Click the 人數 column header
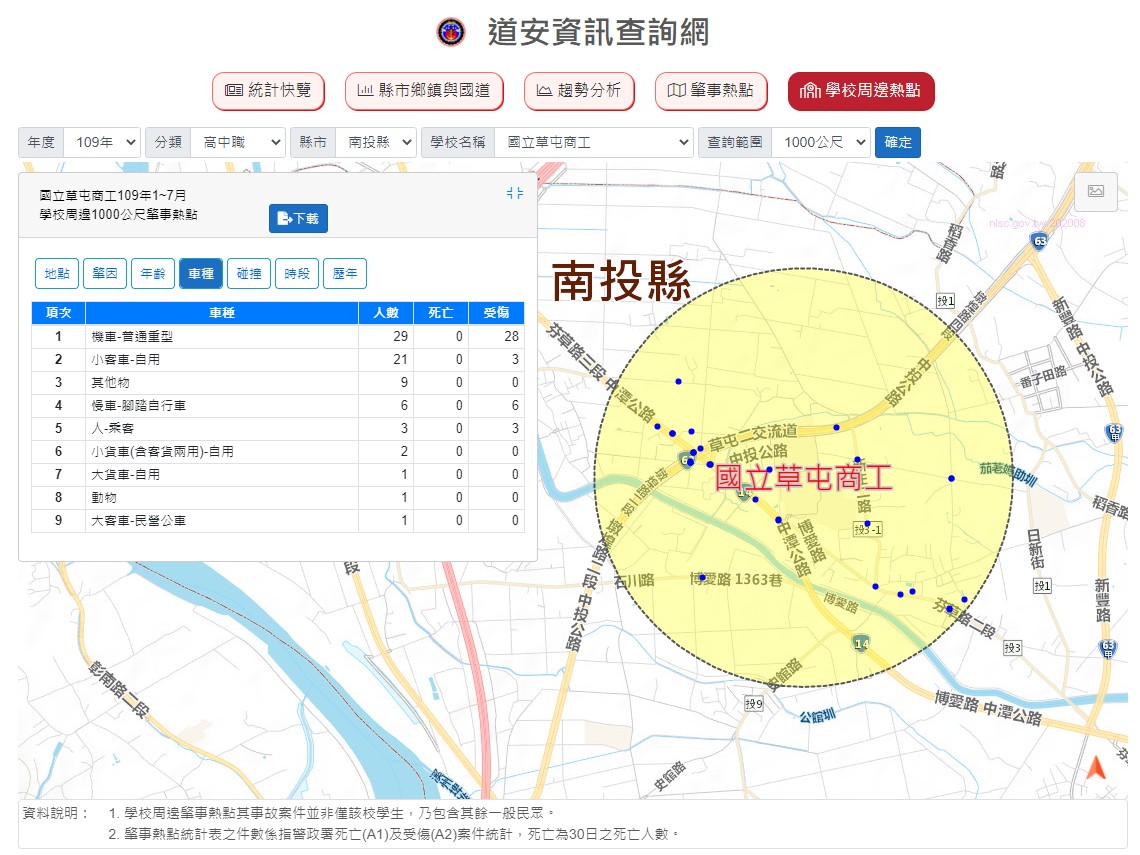The height and width of the screenshot is (855, 1140). pyautogui.click(x=386, y=313)
